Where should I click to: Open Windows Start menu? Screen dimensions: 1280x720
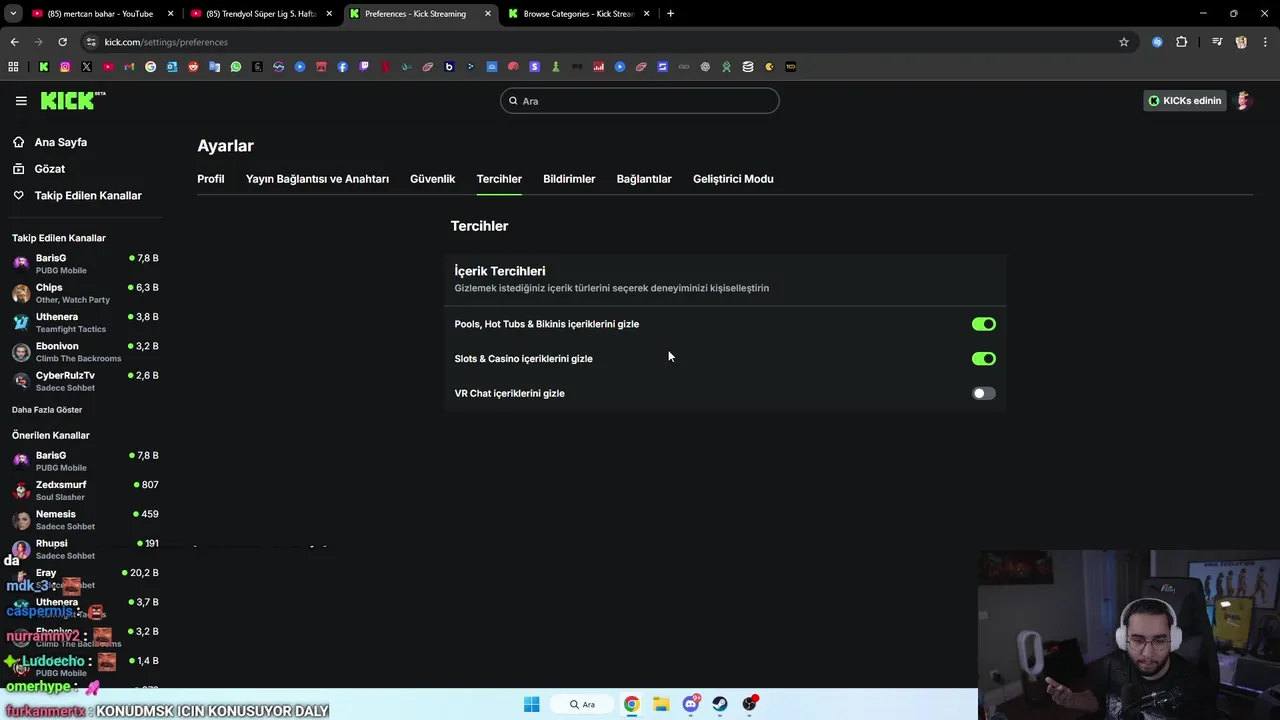click(x=532, y=704)
